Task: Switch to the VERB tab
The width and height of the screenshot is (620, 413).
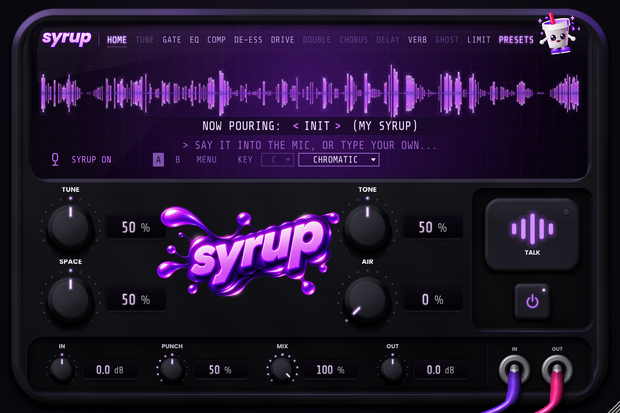Action: click(x=418, y=40)
